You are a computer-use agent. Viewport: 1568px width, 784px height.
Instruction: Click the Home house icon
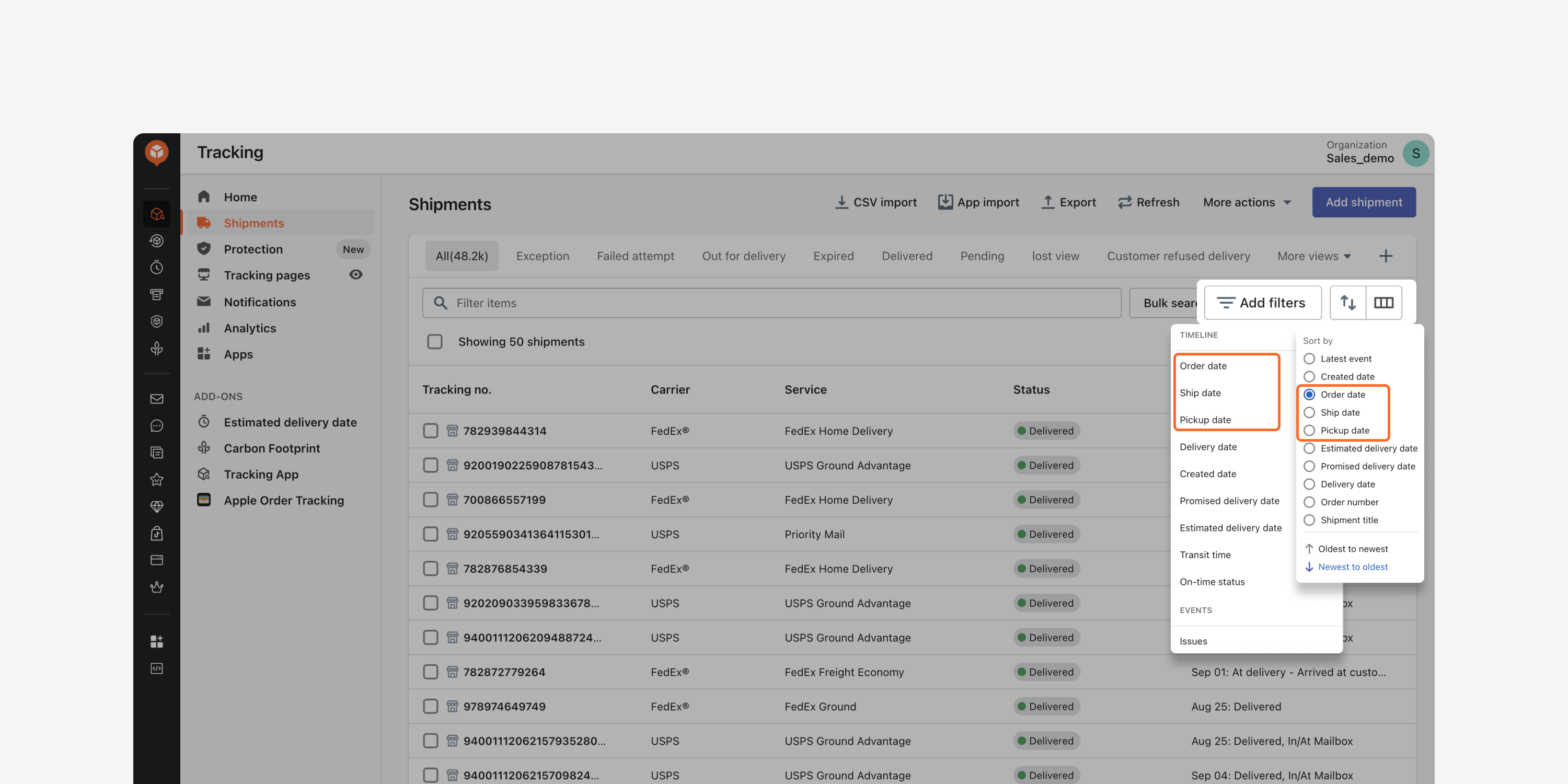pyautogui.click(x=204, y=197)
